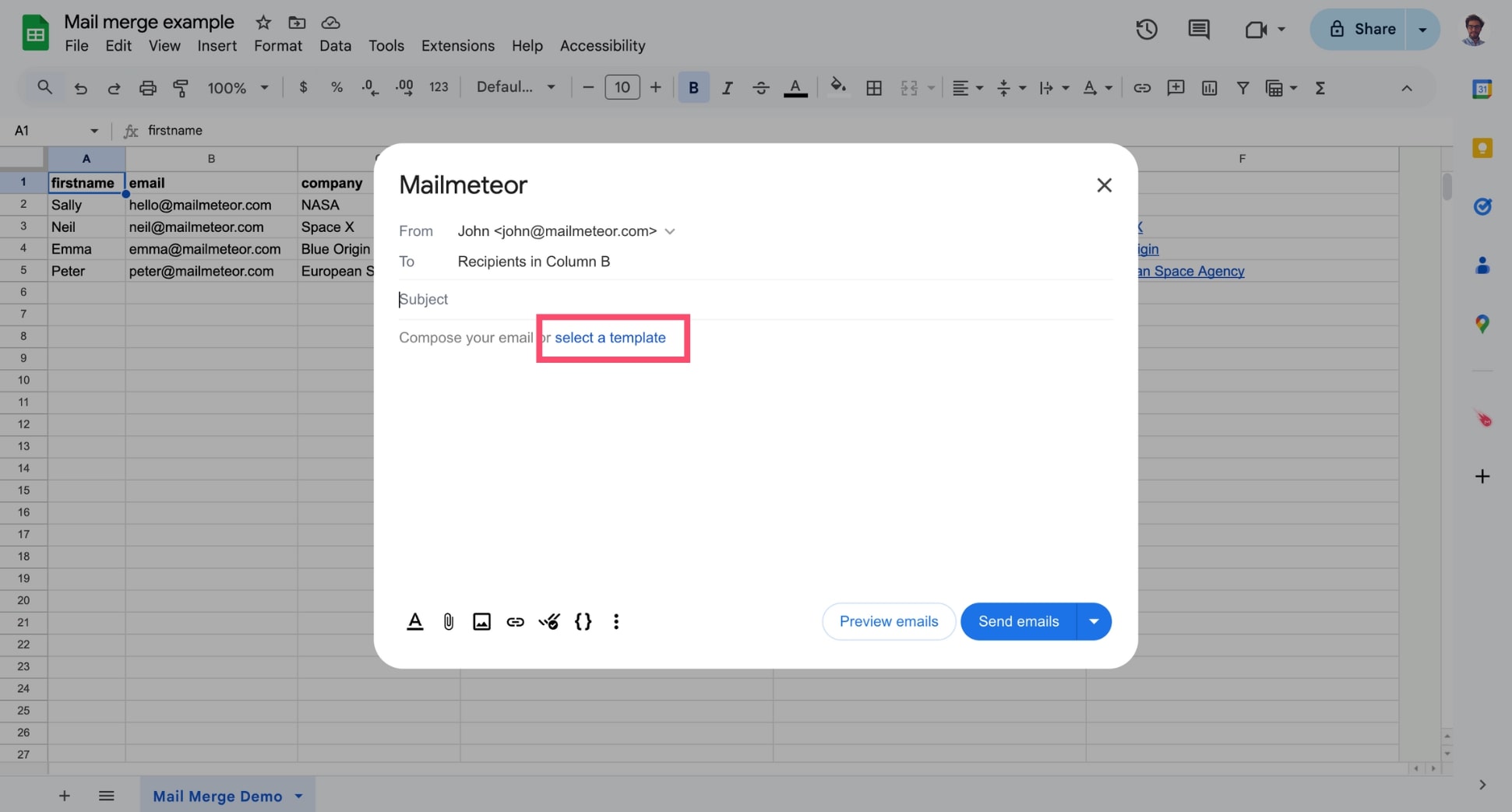Open the all sheets list icon

107,796
